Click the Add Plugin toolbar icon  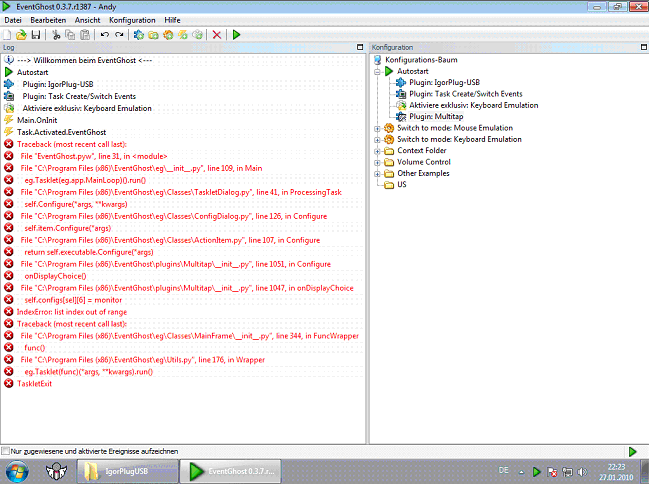pos(139,35)
